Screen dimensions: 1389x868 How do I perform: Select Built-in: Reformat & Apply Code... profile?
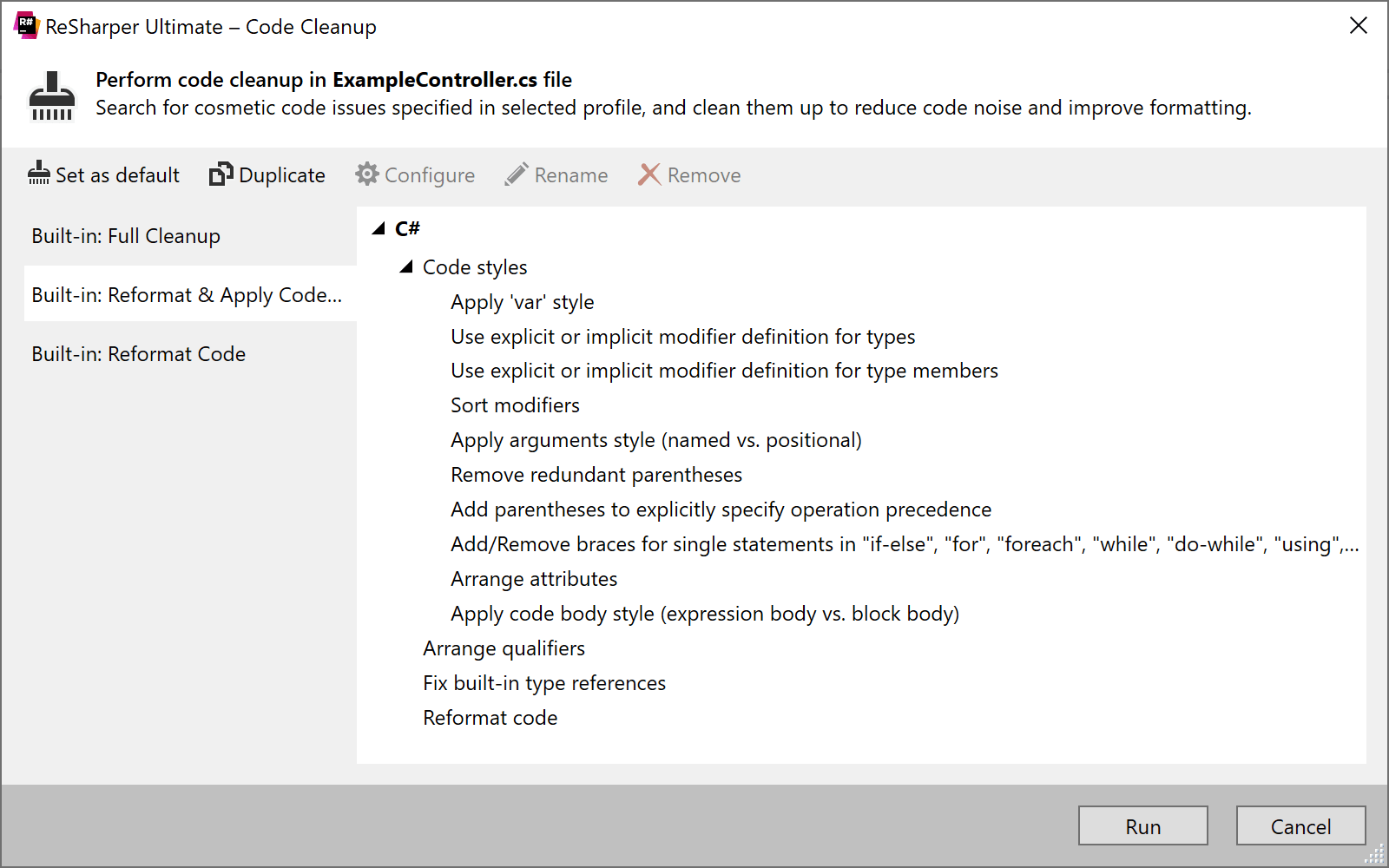click(190, 295)
